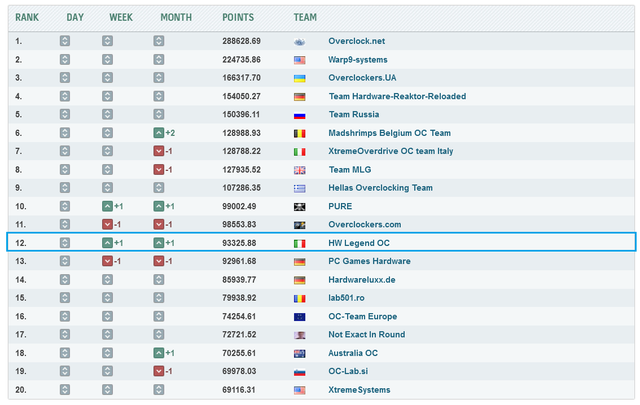Click green week up arrow for PURE
The height and width of the screenshot is (405, 640).
pyautogui.click(x=107, y=206)
